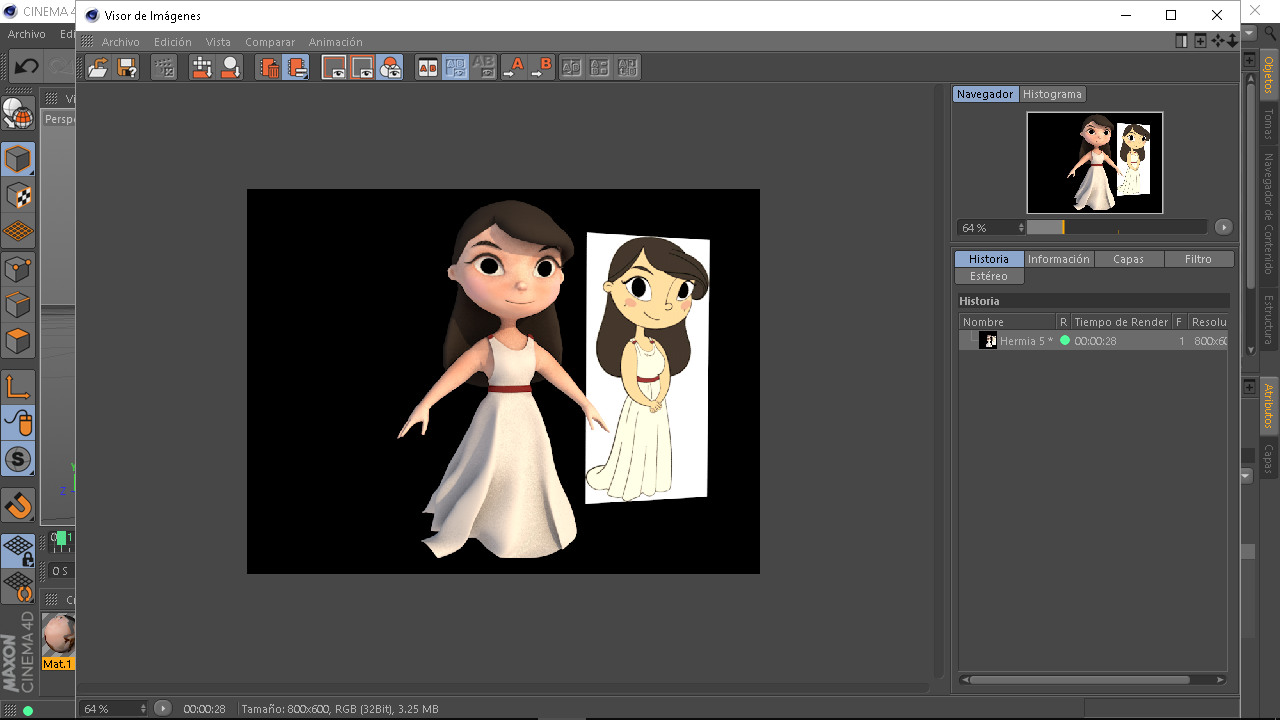Click the Save image as icon
Viewport: 1280px width, 720px height.
127,68
